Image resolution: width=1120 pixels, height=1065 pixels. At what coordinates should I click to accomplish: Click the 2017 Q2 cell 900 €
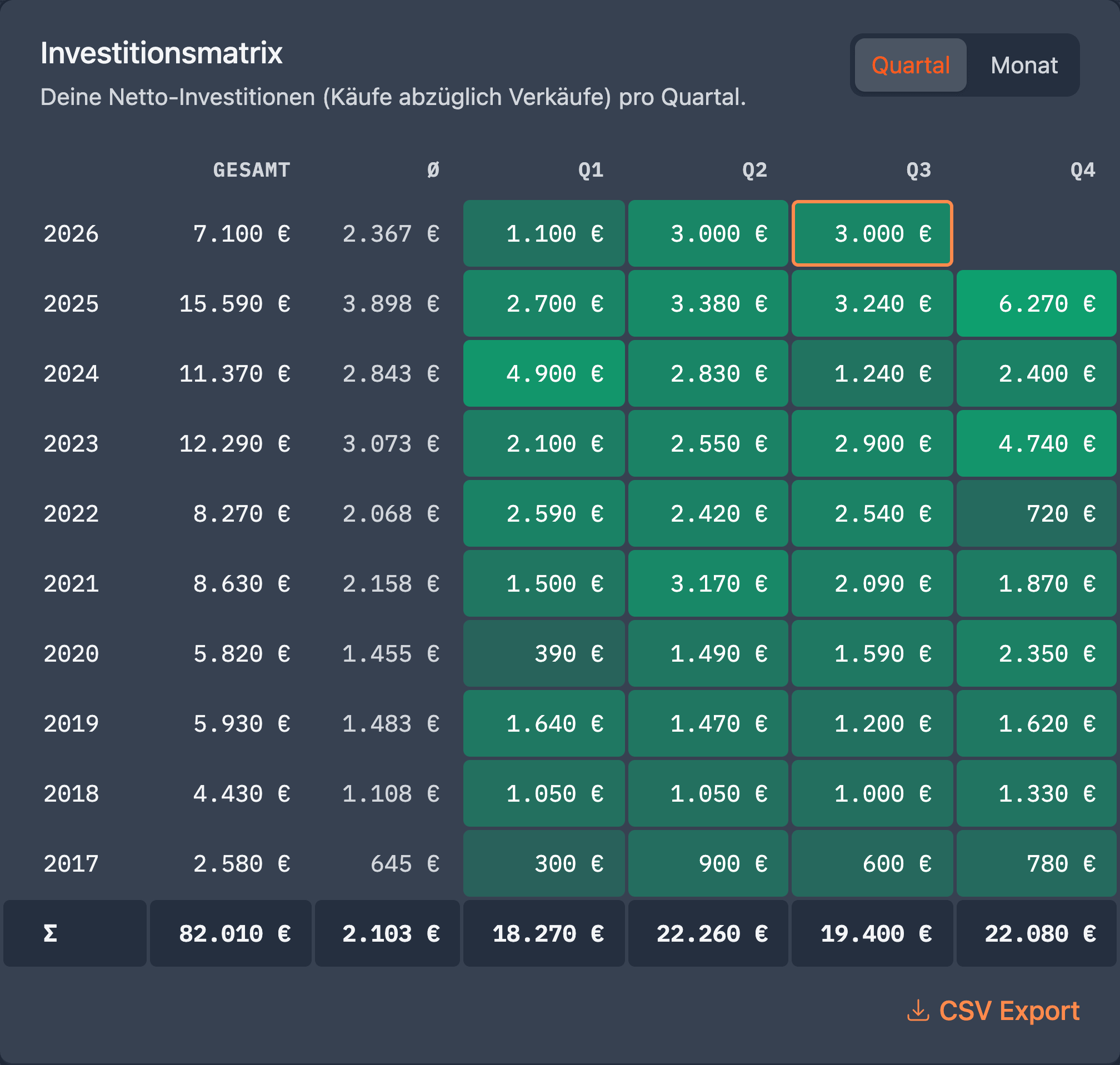click(x=708, y=863)
